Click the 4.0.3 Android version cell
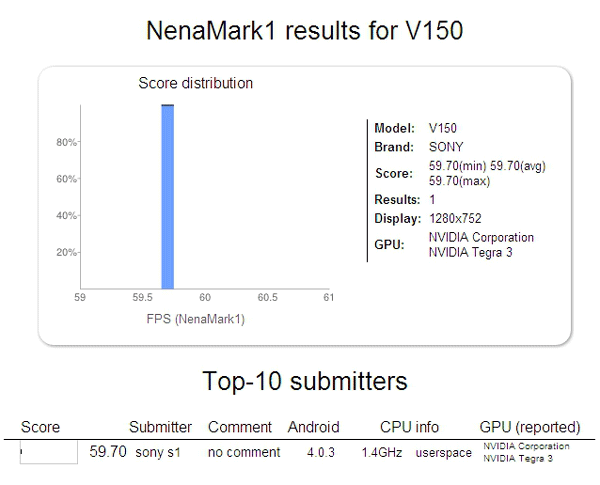Viewport: 600px width, 485px height. click(321, 452)
